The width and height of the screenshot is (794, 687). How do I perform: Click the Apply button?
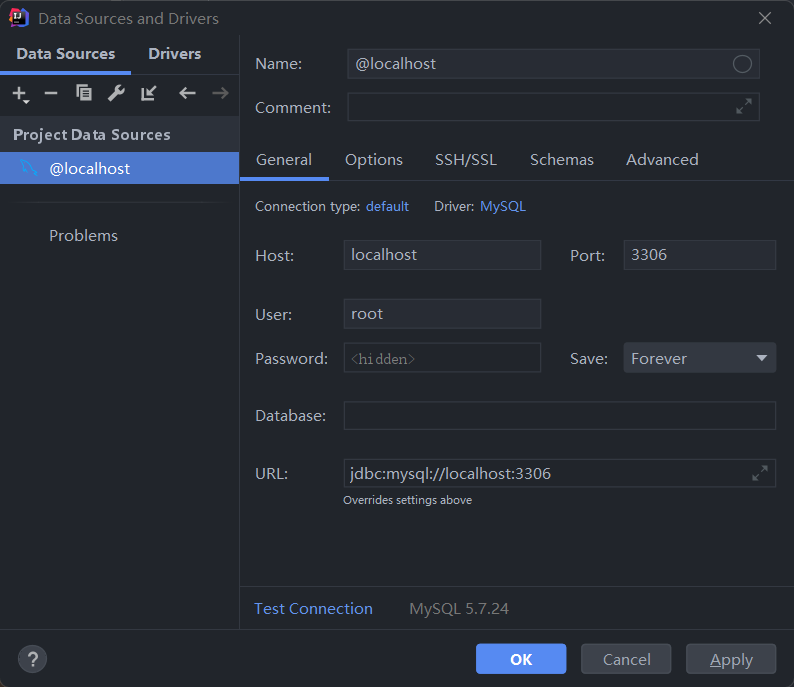click(731, 659)
